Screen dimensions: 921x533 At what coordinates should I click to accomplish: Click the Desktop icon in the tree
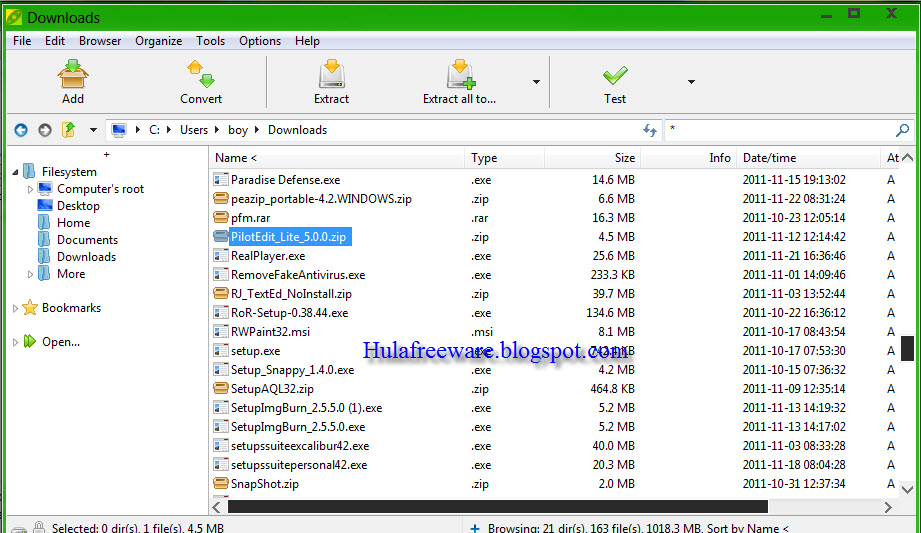click(45, 205)
